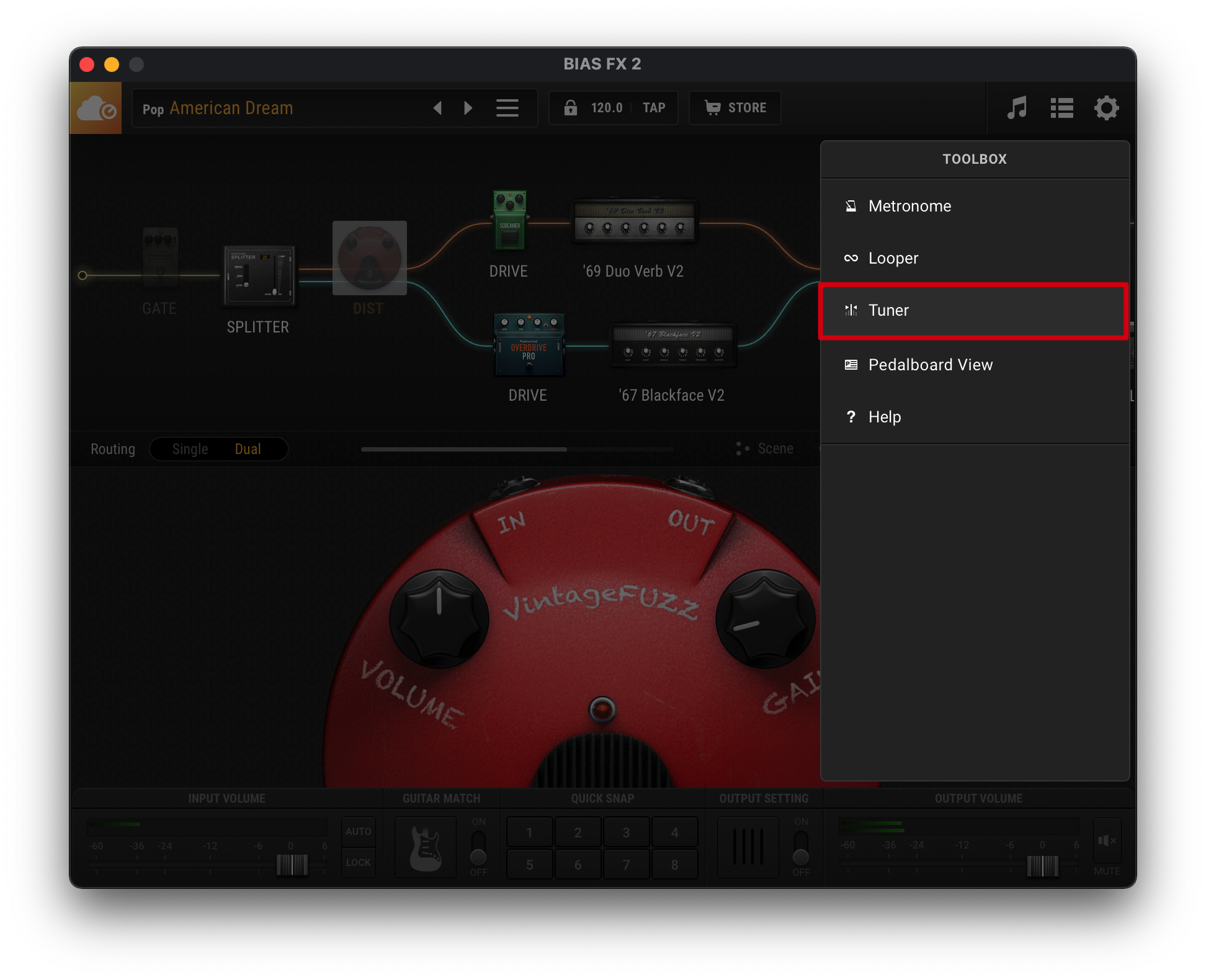
Task: Go to next preset arrow
Action: (x=468, y=108)
